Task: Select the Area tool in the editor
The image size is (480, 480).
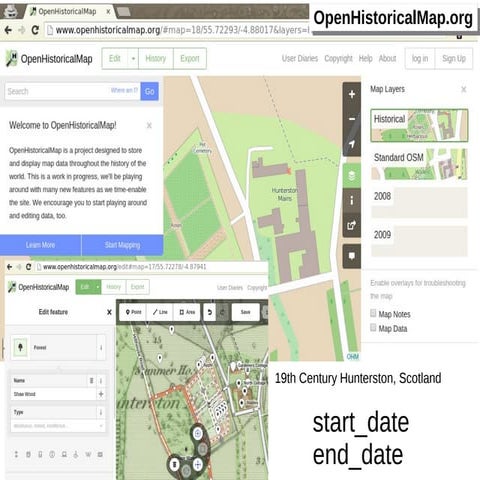Action: pyautogui.click(x=187, y=312)
